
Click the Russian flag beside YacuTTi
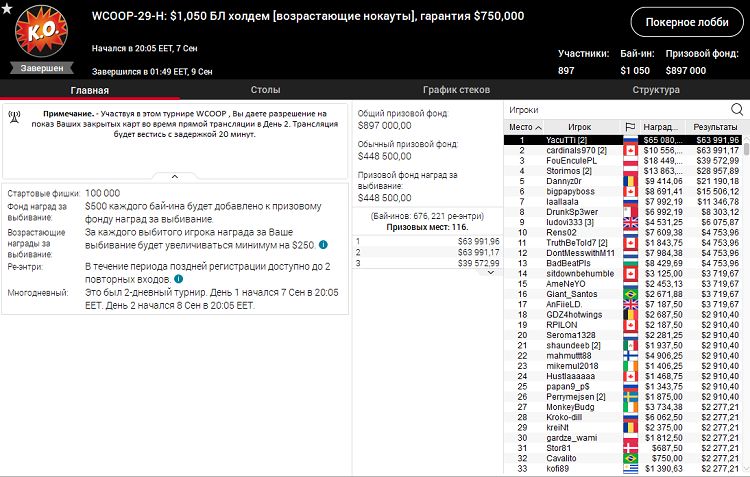(x=630, y=140)
